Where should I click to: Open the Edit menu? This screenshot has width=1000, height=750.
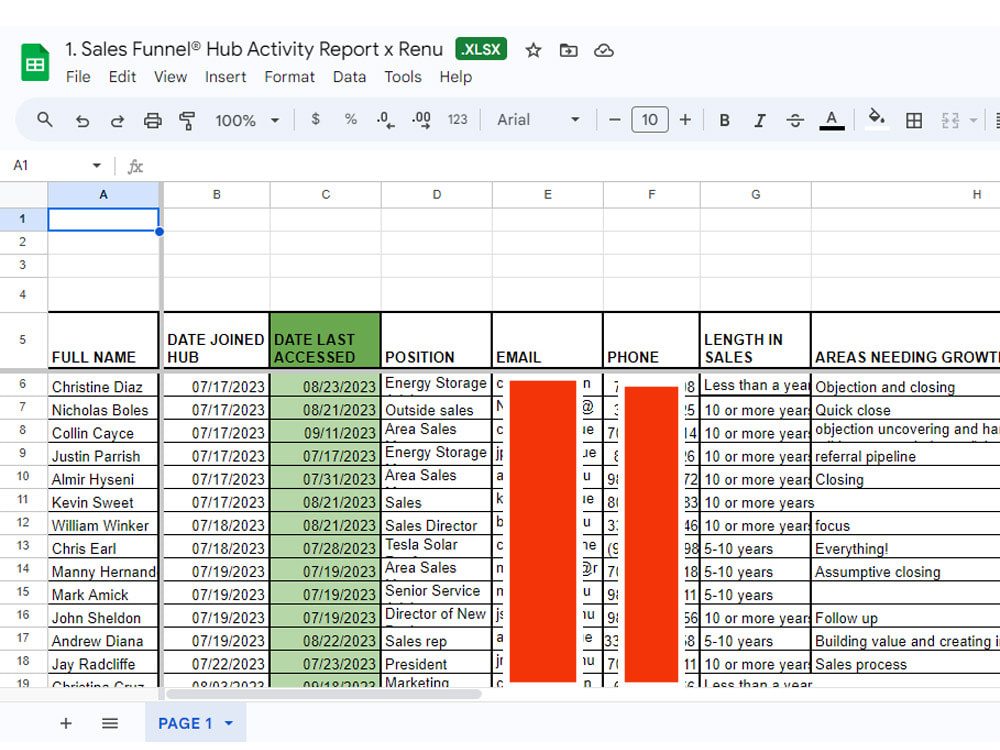pos(122,77)
